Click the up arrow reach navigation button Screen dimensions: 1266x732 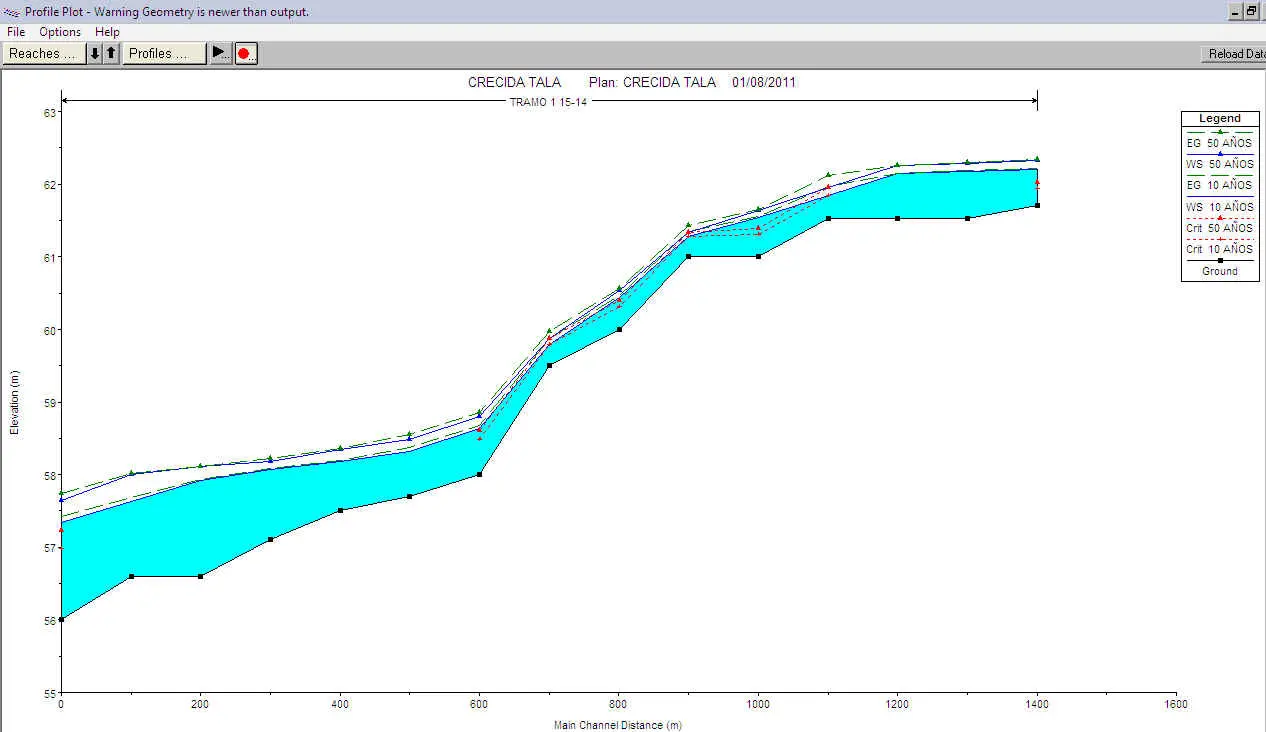click(x=111, y=53)
